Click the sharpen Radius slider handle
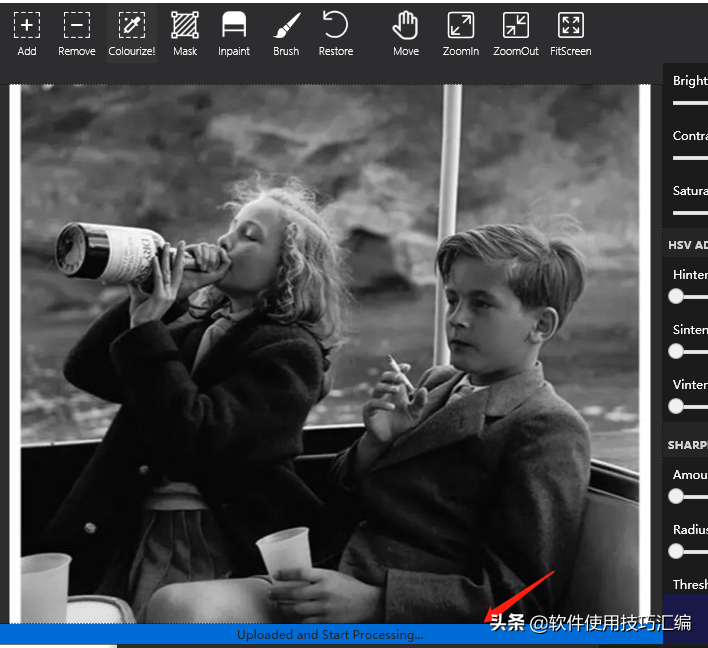708x648 pixels. click(x=677, y=551)
